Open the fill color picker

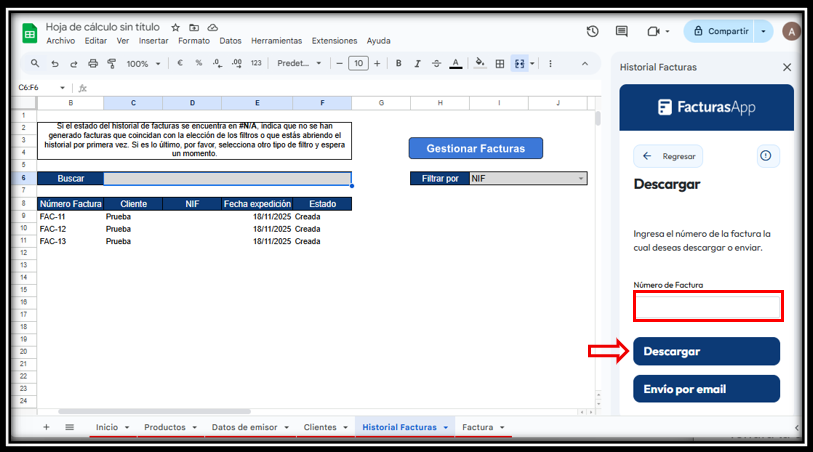pos(479,63)
